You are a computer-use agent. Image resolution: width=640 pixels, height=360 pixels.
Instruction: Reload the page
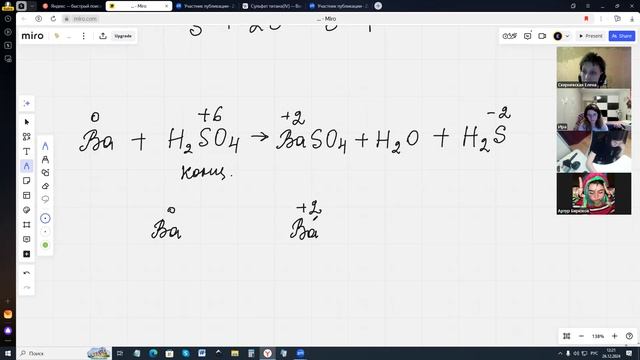(53, 19)
